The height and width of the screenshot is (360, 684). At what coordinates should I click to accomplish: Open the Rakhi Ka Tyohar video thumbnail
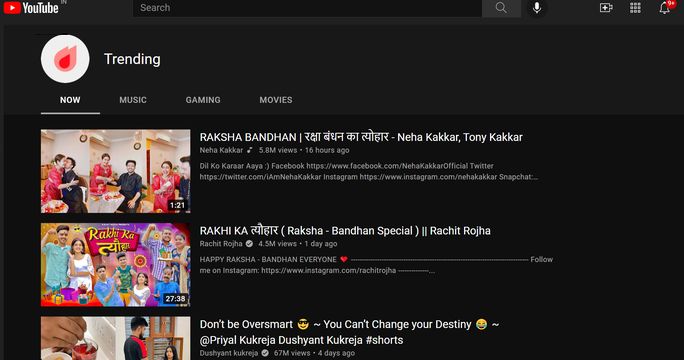[116, 264]
